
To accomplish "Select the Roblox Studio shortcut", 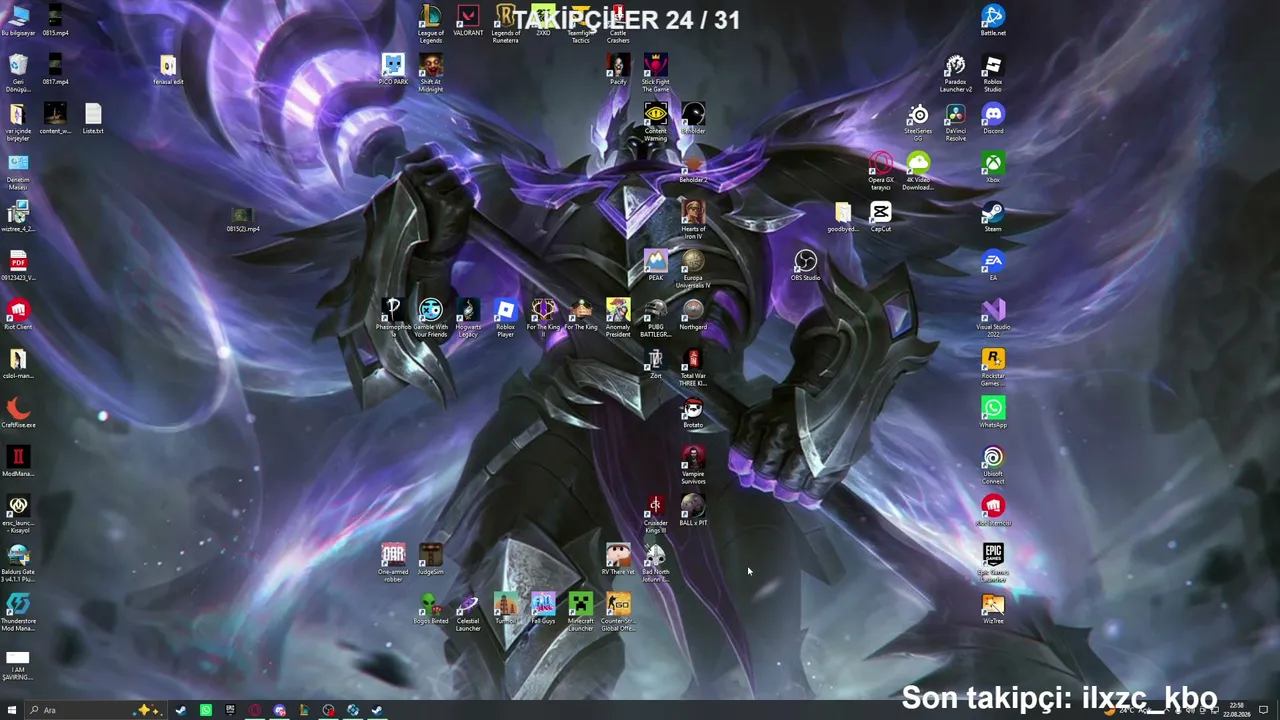I will [993, 73].
